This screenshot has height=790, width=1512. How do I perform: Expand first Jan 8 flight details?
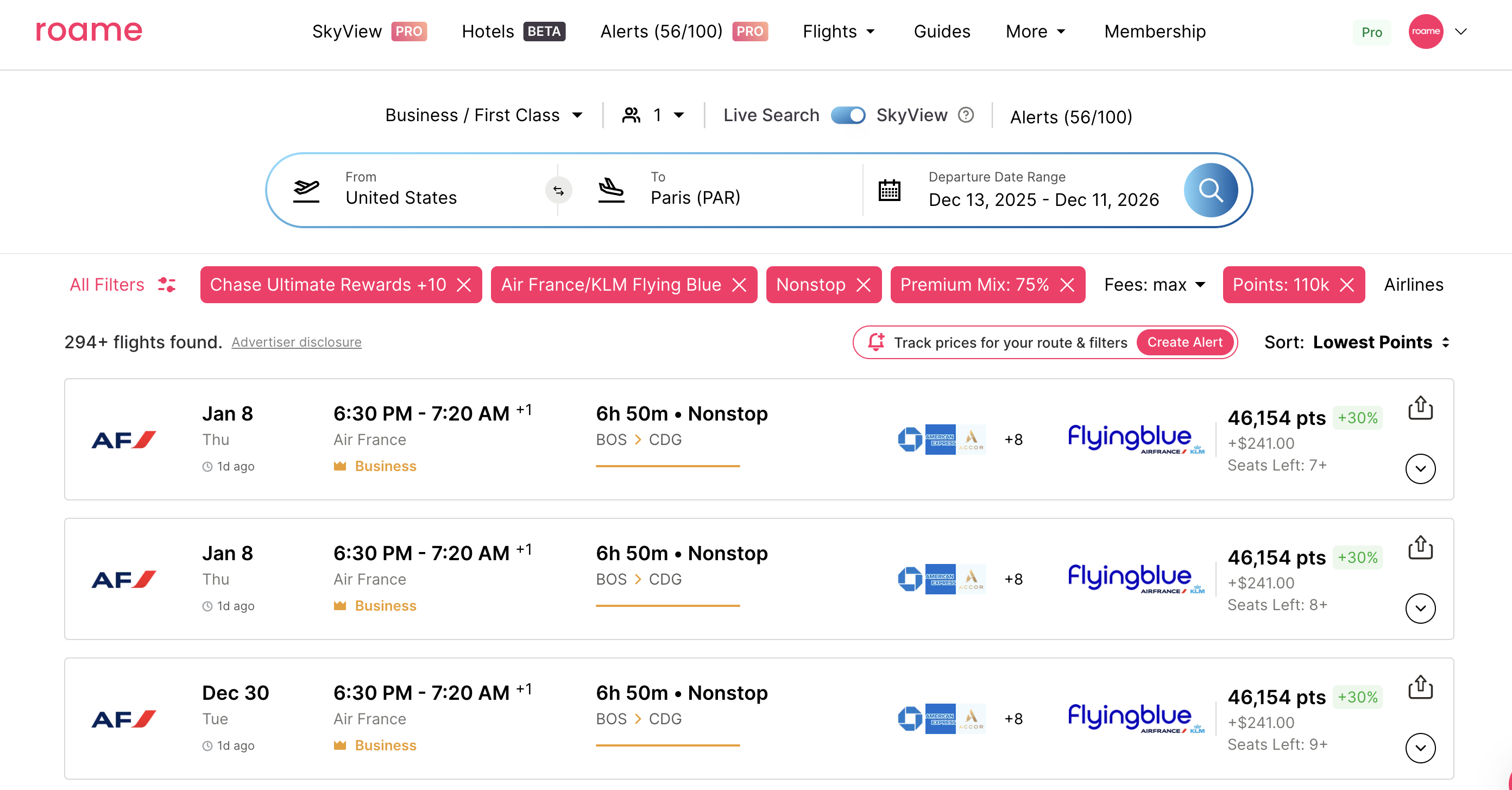[x=1420, y=468]
